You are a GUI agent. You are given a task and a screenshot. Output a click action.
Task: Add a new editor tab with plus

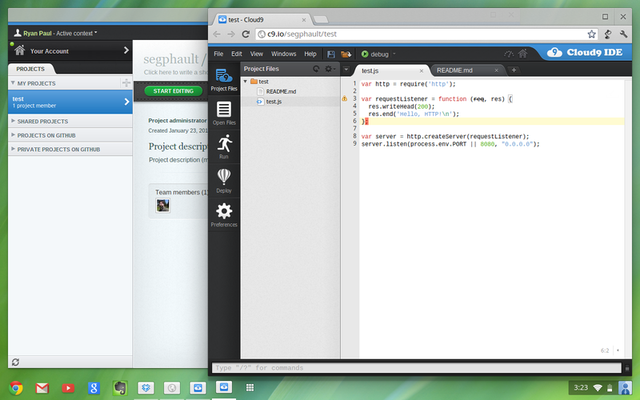point(513,70)
